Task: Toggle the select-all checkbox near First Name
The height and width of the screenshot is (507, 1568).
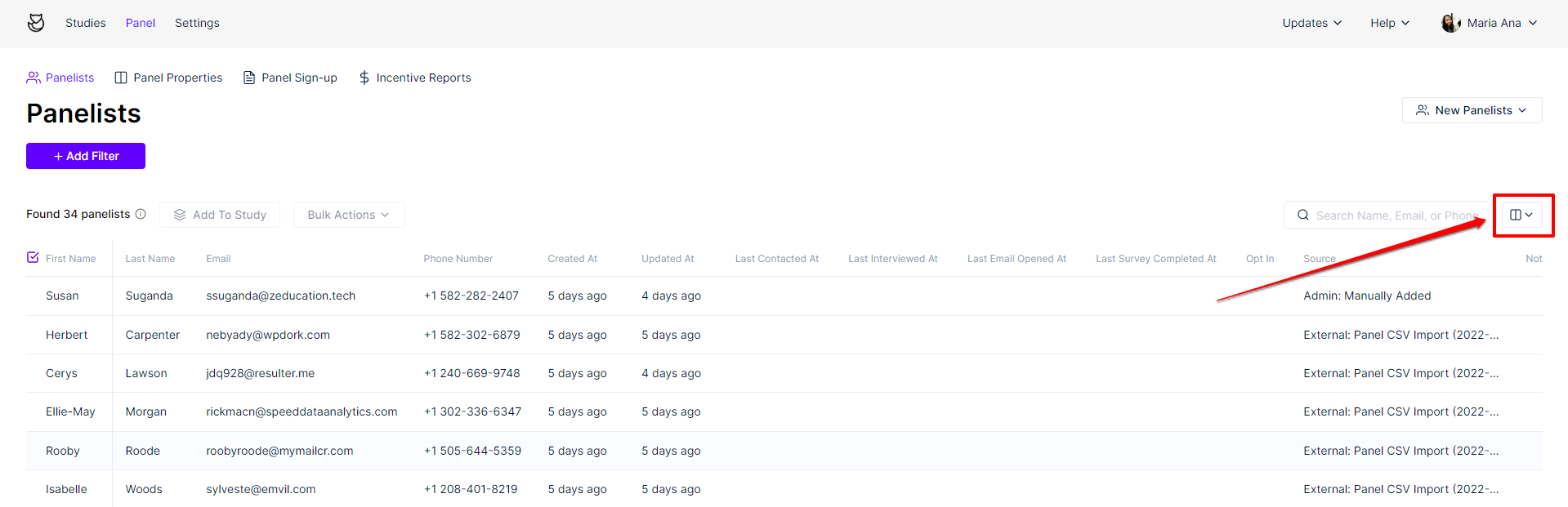Action: (33, 257)
